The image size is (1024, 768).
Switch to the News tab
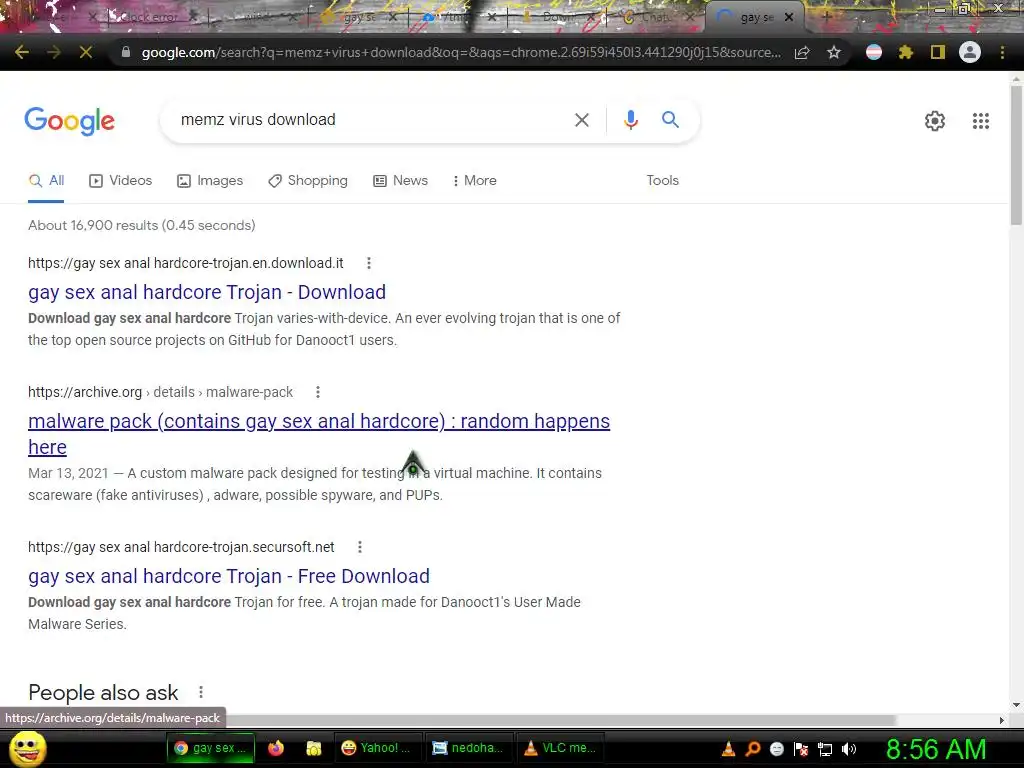(400, 181)
